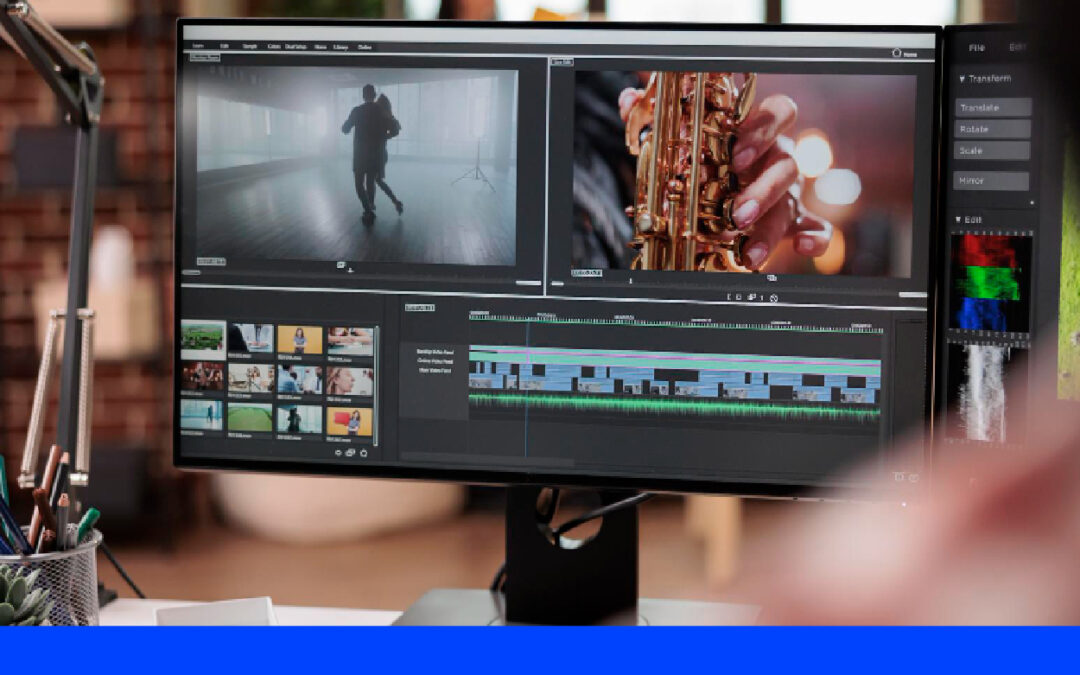The height and width of the screenshot is (675, 1080).
Task: Select the green audio waveform track
Action: (674, 406)
